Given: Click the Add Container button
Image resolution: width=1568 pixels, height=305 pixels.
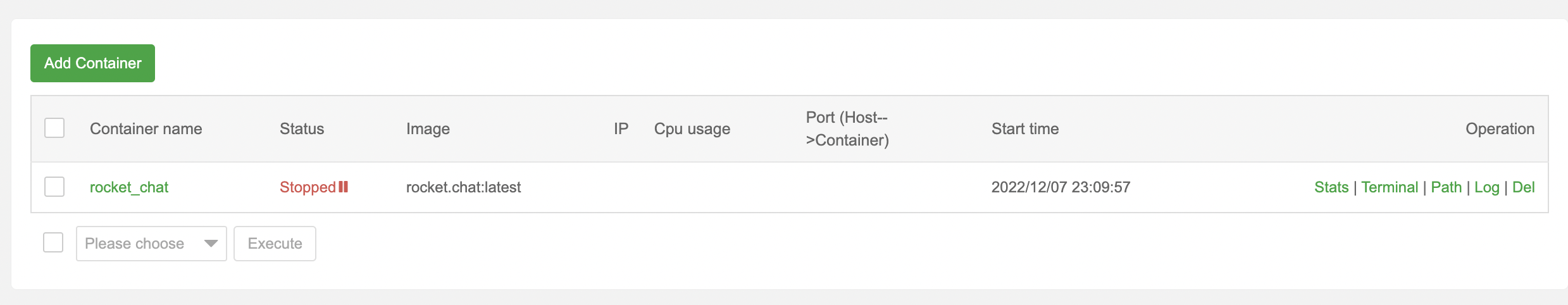Looking at the screenshot, I should point(92,63).
